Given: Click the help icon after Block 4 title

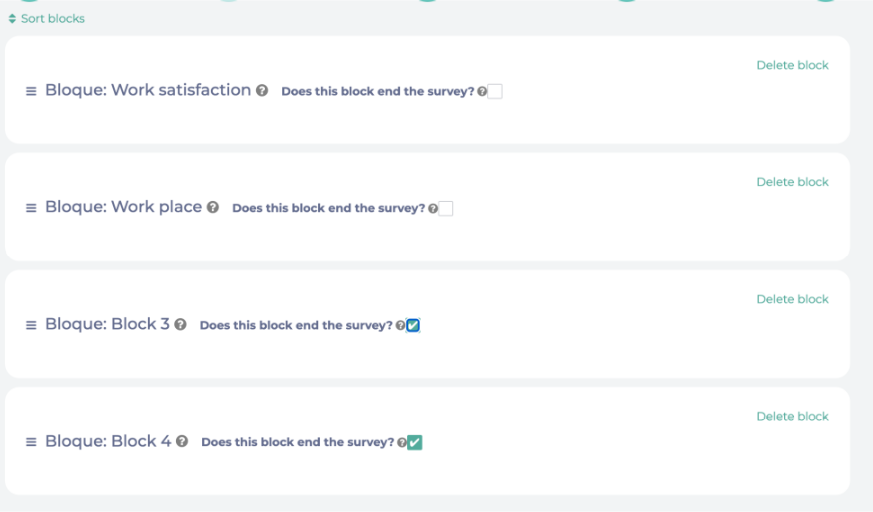Looking at the screenshot, I should [x=182, y=442].
